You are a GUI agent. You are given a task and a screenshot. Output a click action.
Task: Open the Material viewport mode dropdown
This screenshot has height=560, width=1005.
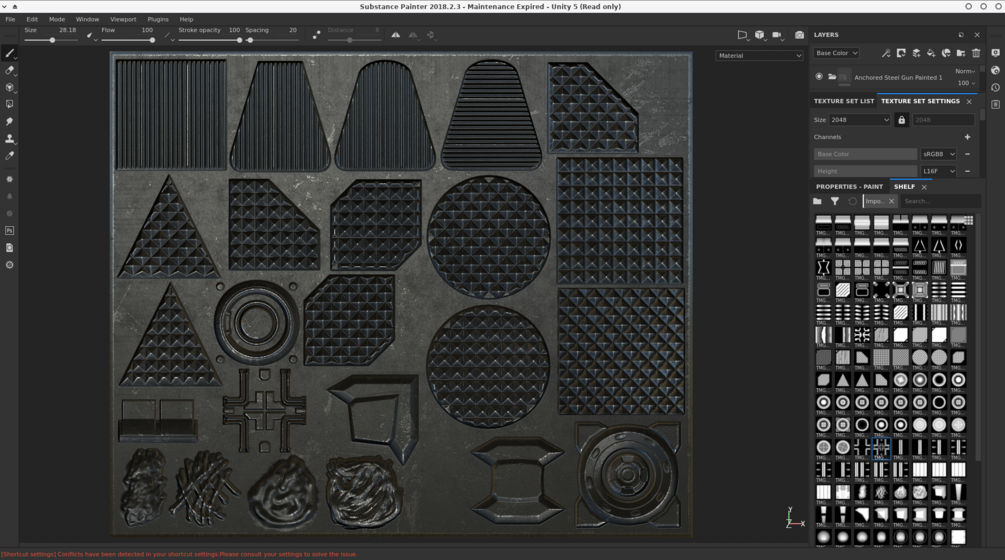[x=759, y=56]
